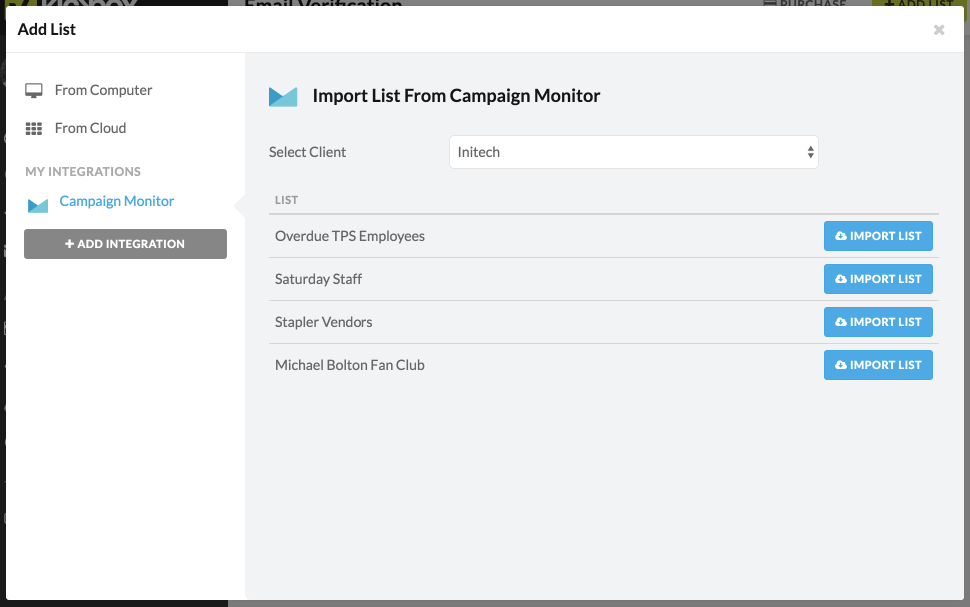970x607 pixels.
Task: Click the dropdown arrows on client selector
Action: click(810, 152)
